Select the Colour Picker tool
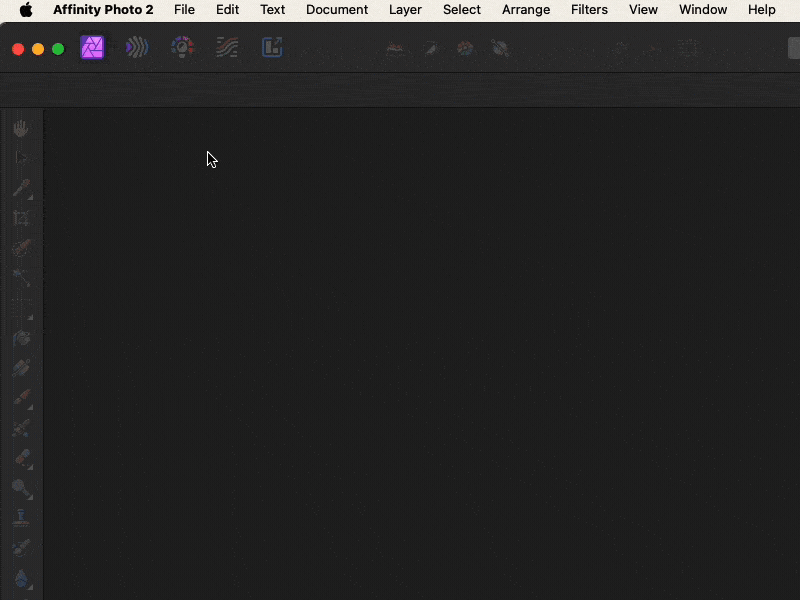Screen dimensions: 800x600 [x=21, y=188]
